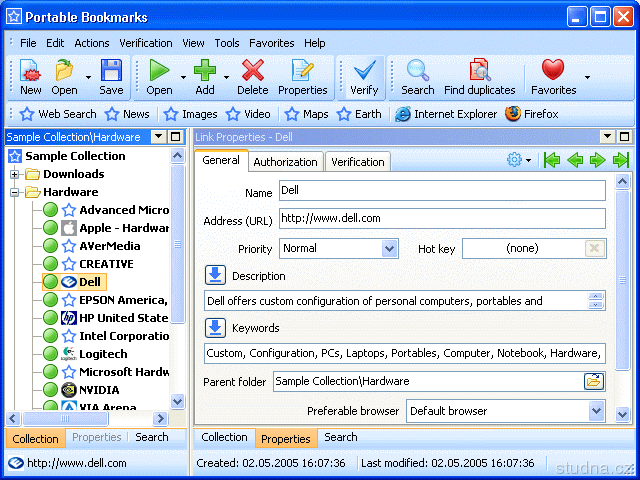The width and height of the screenshot is (640, 480).
Task: Expand the Preferable browser combo box
Action: [596, 411]
